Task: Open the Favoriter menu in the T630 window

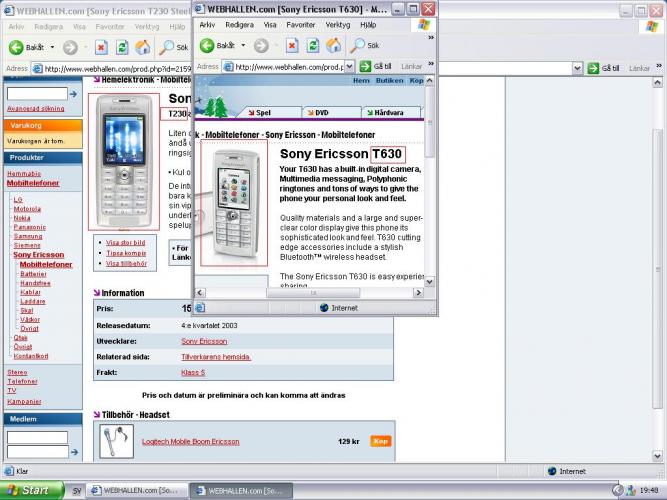Action: pos(301,23)
